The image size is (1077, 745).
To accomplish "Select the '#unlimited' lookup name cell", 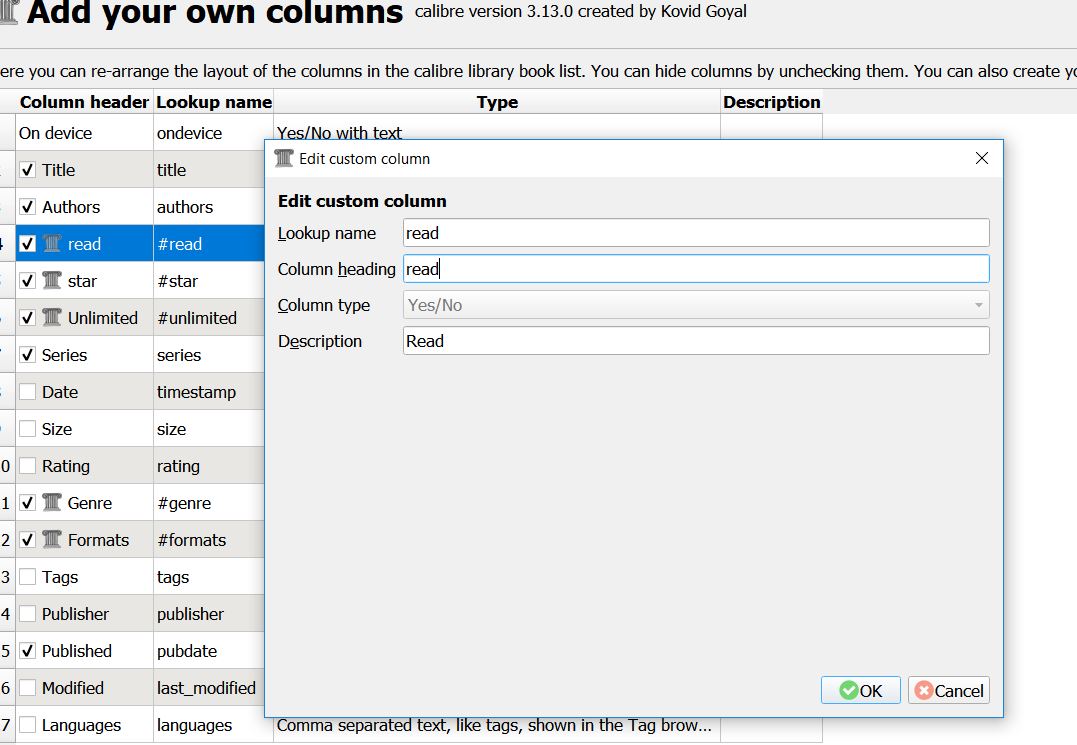I will pos(209,318).
